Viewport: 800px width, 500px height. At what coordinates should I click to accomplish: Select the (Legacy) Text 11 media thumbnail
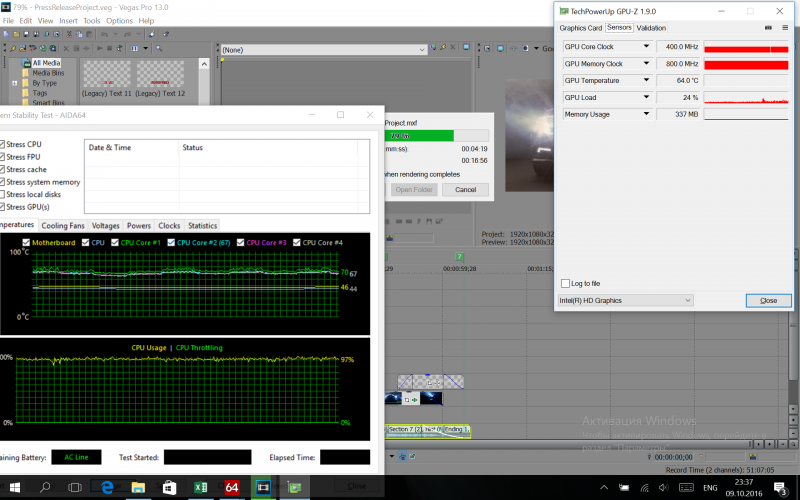tap(106, 74)
